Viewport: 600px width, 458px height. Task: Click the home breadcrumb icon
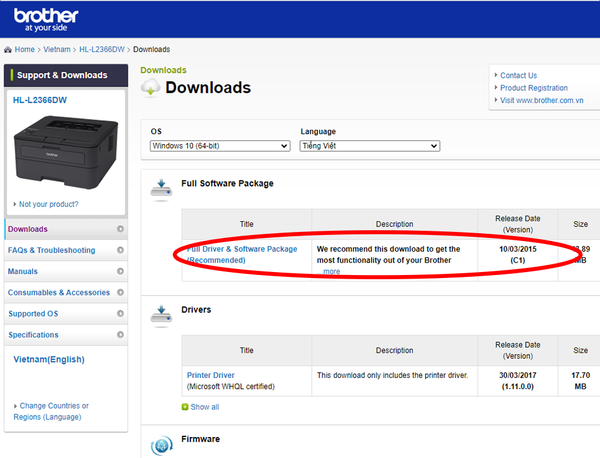(x=8, y=50)
